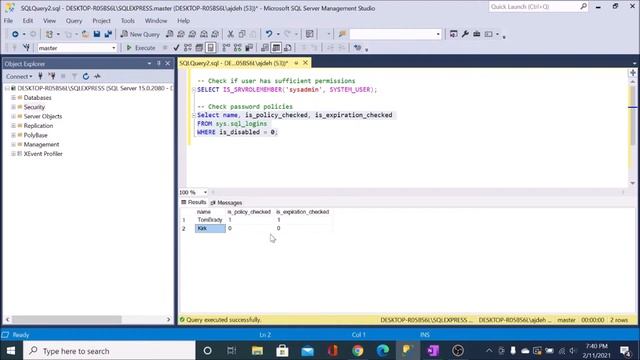This screenshot has width=640, height=360.
Task: Open the find combo box dropdown
Action: pyautogui.click(x=438, y=34)
